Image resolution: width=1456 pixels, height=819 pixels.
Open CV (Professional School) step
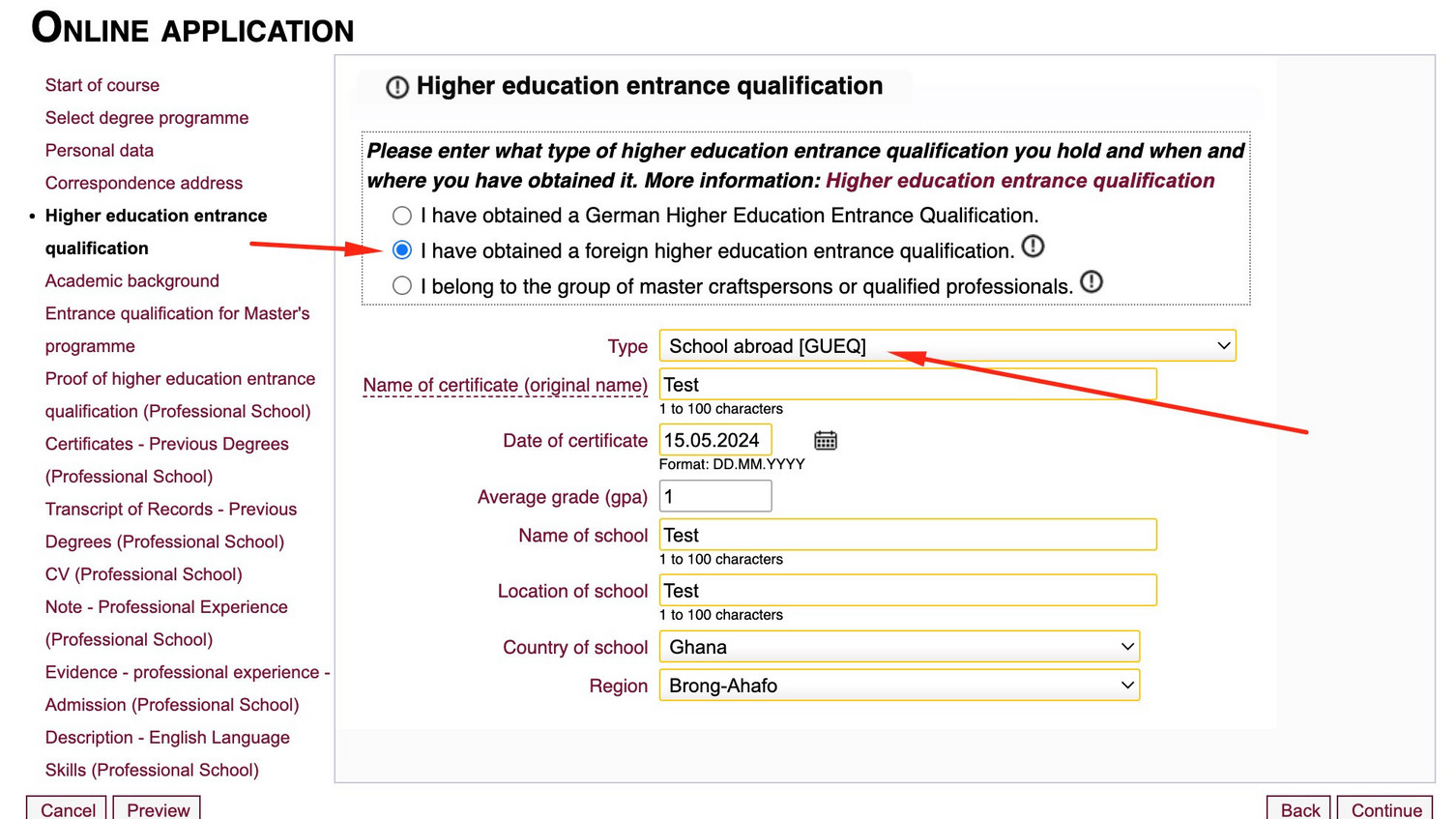(x=144, y=574)
